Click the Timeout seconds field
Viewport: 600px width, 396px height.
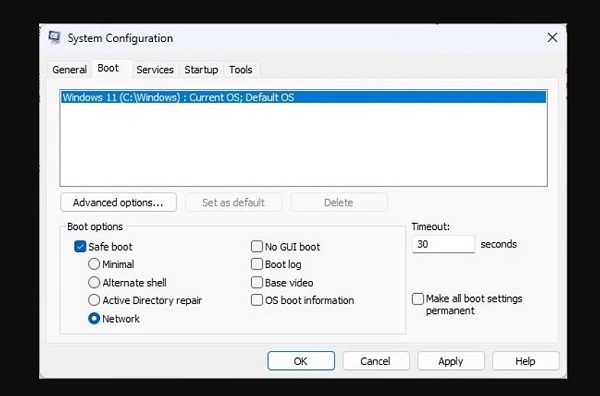point(443,244)
